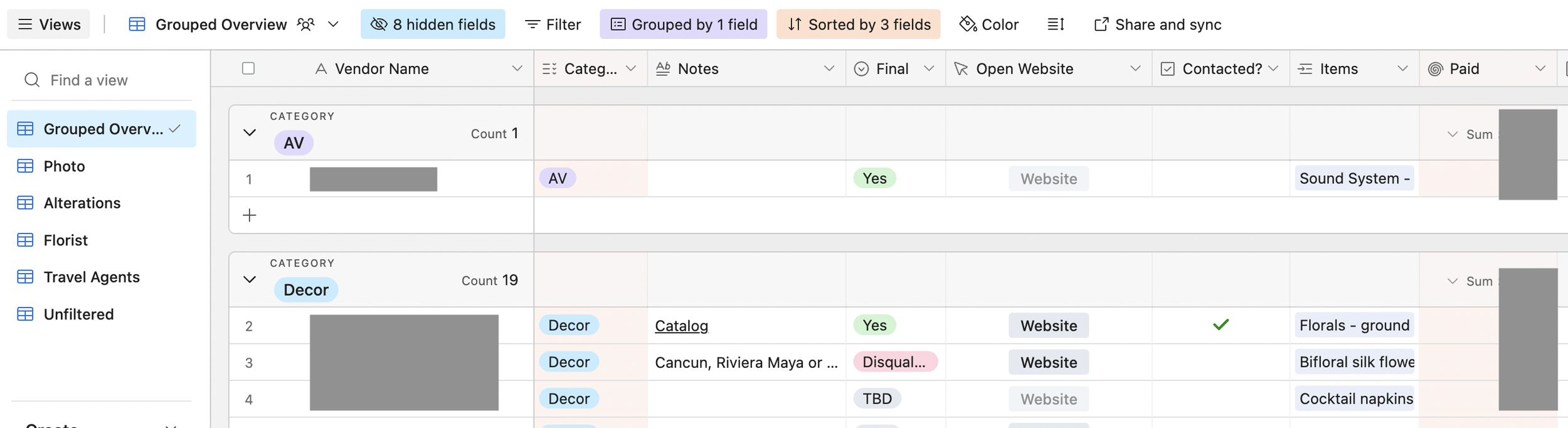Toggle Contacted checkmark in row 2

(1221, 325)
